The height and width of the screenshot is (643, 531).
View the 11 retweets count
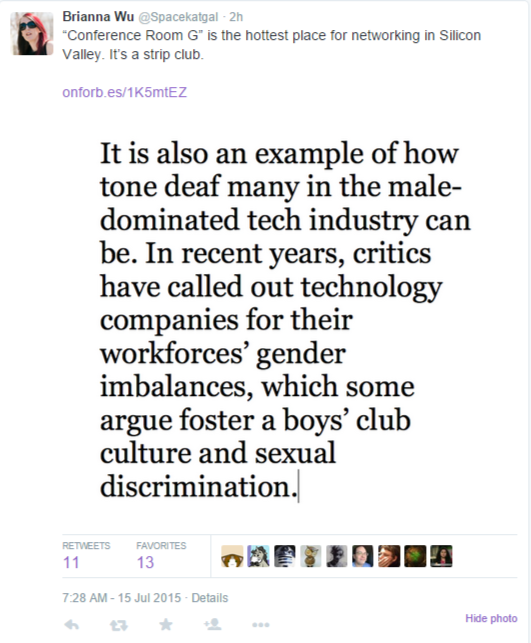pyautogui.click(x=71, y=562)
